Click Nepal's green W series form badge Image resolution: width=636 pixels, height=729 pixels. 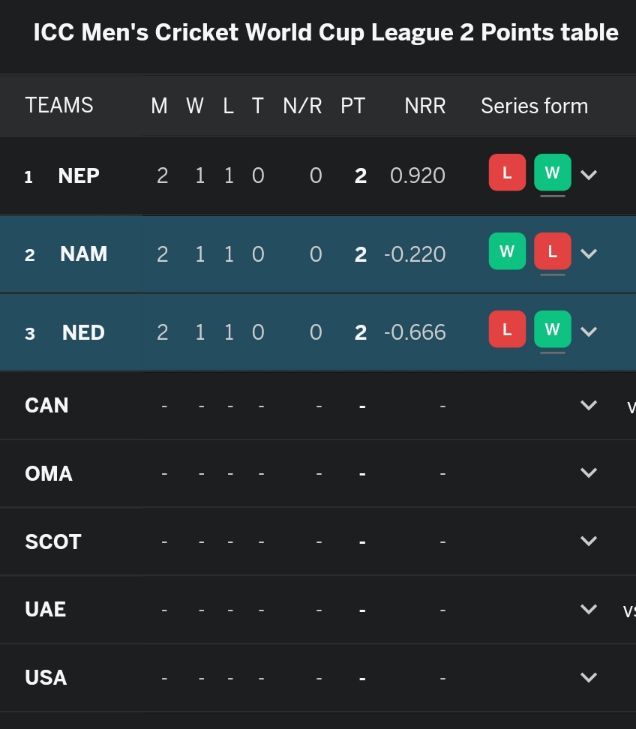552,173
